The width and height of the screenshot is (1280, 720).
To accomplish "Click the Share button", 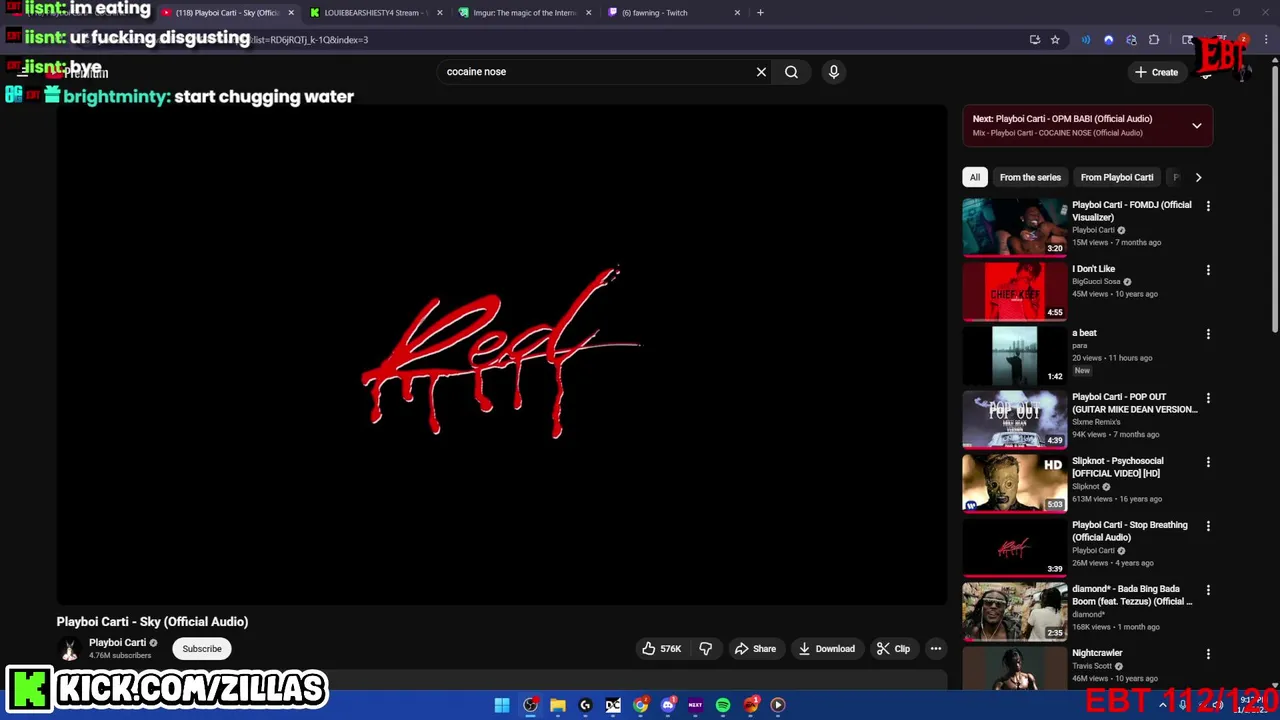I will coord(755,649).
